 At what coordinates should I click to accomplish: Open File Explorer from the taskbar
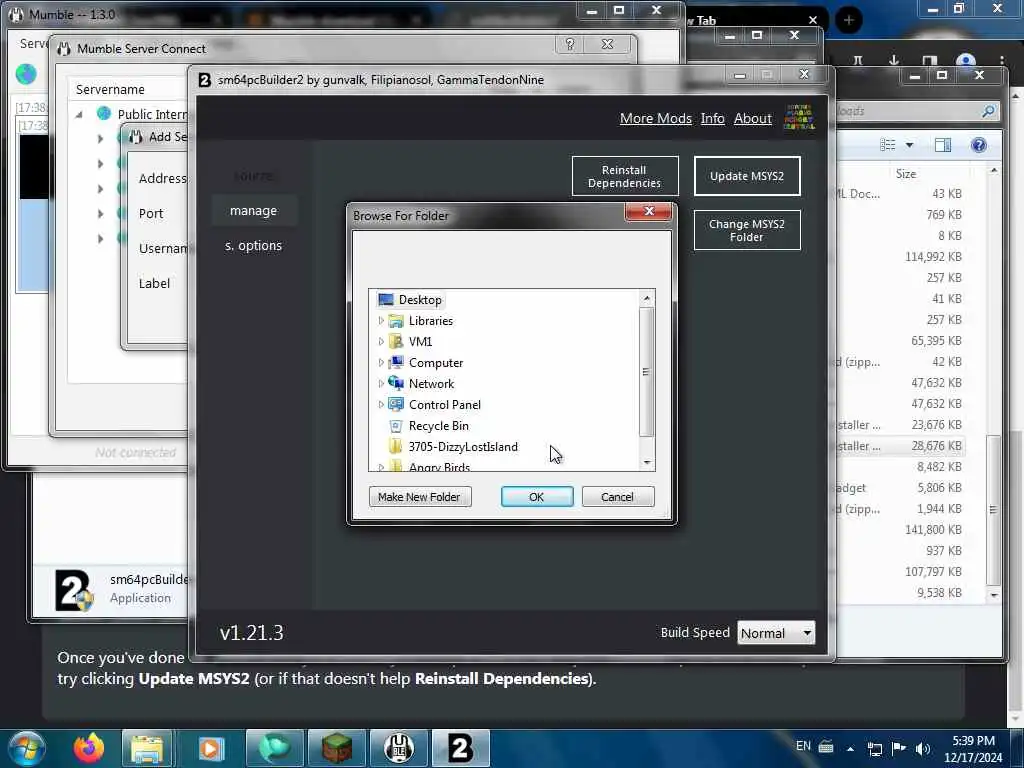pyautogui.click(x=147, y=748)
